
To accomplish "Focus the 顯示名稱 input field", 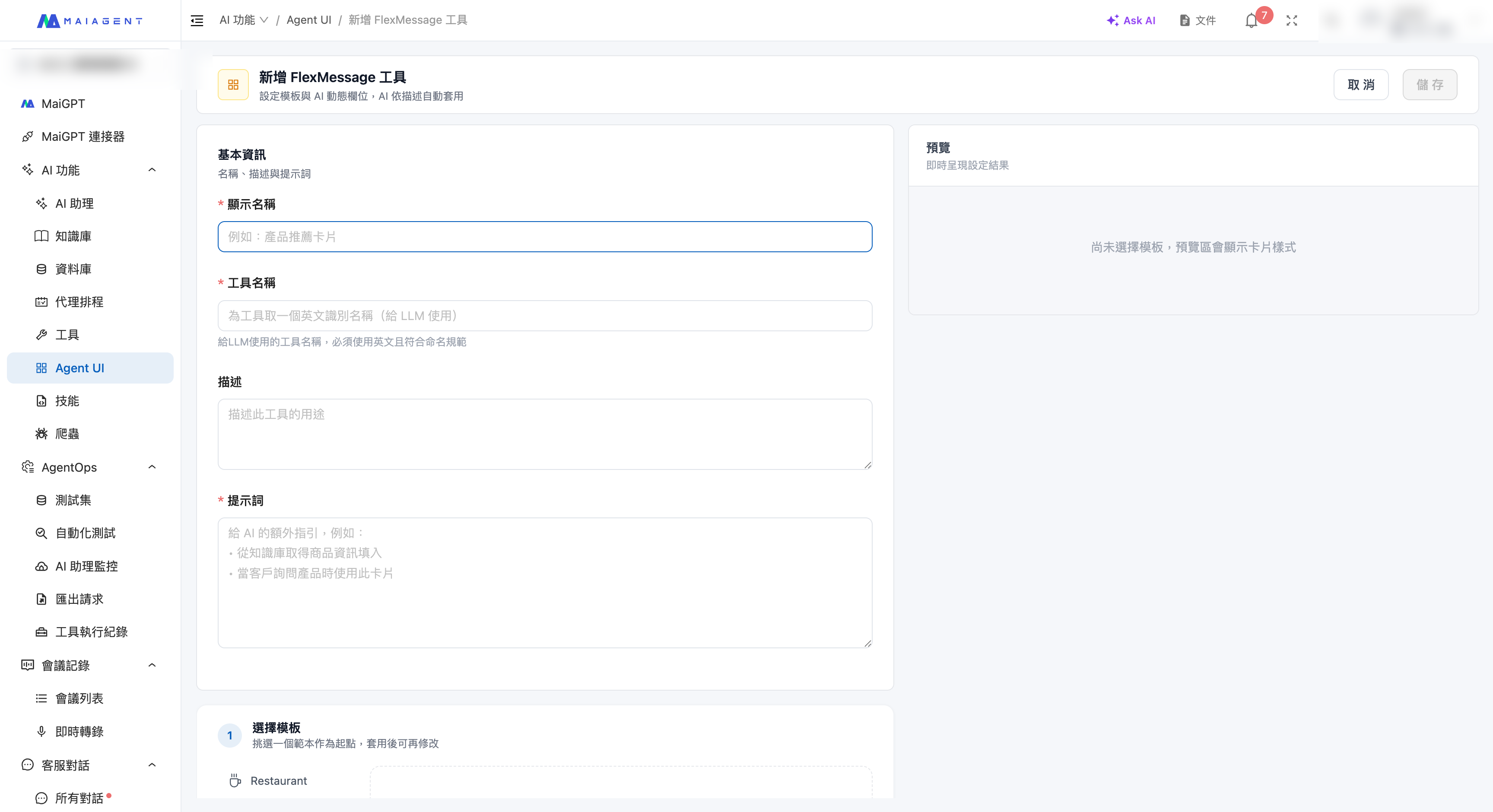I will 545,236.
